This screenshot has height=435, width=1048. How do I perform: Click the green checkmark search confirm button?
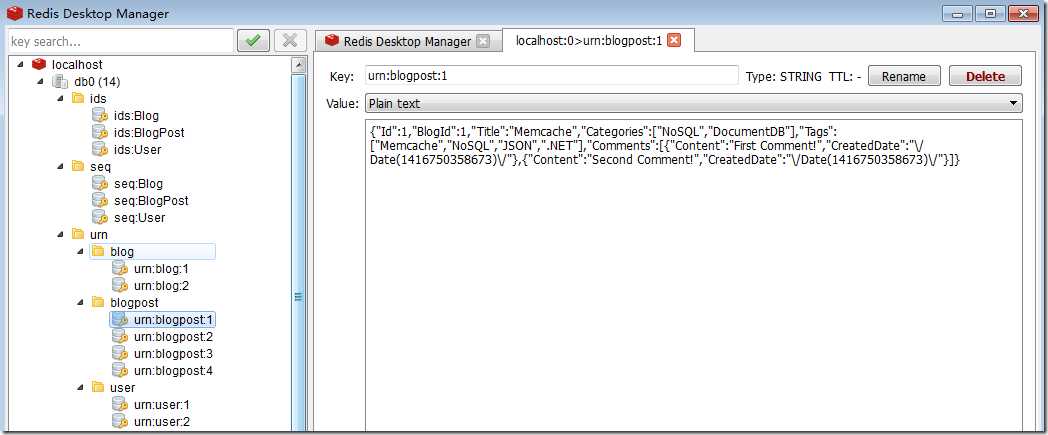click(x=253, y=41)
